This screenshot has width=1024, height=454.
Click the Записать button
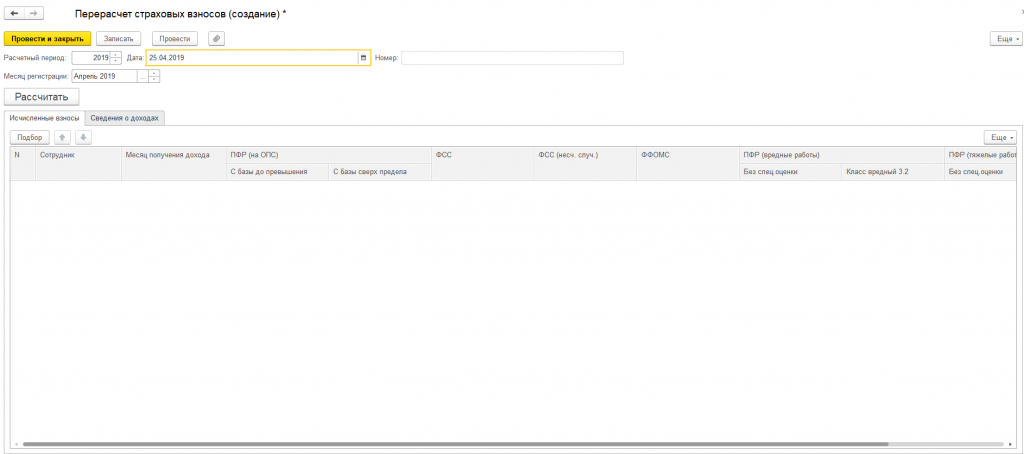click(x=118, y=38)
